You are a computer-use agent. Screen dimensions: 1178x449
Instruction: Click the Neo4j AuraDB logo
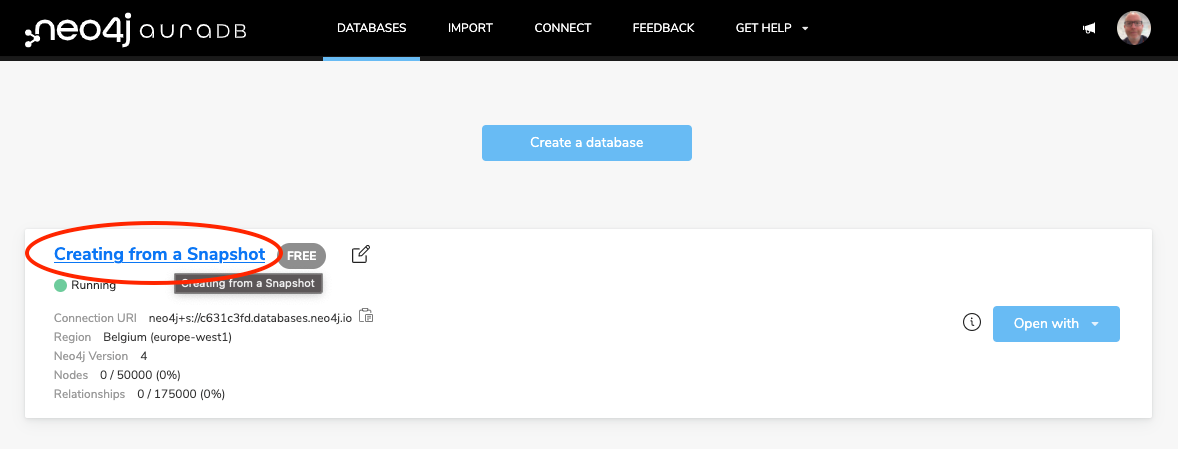135,29
